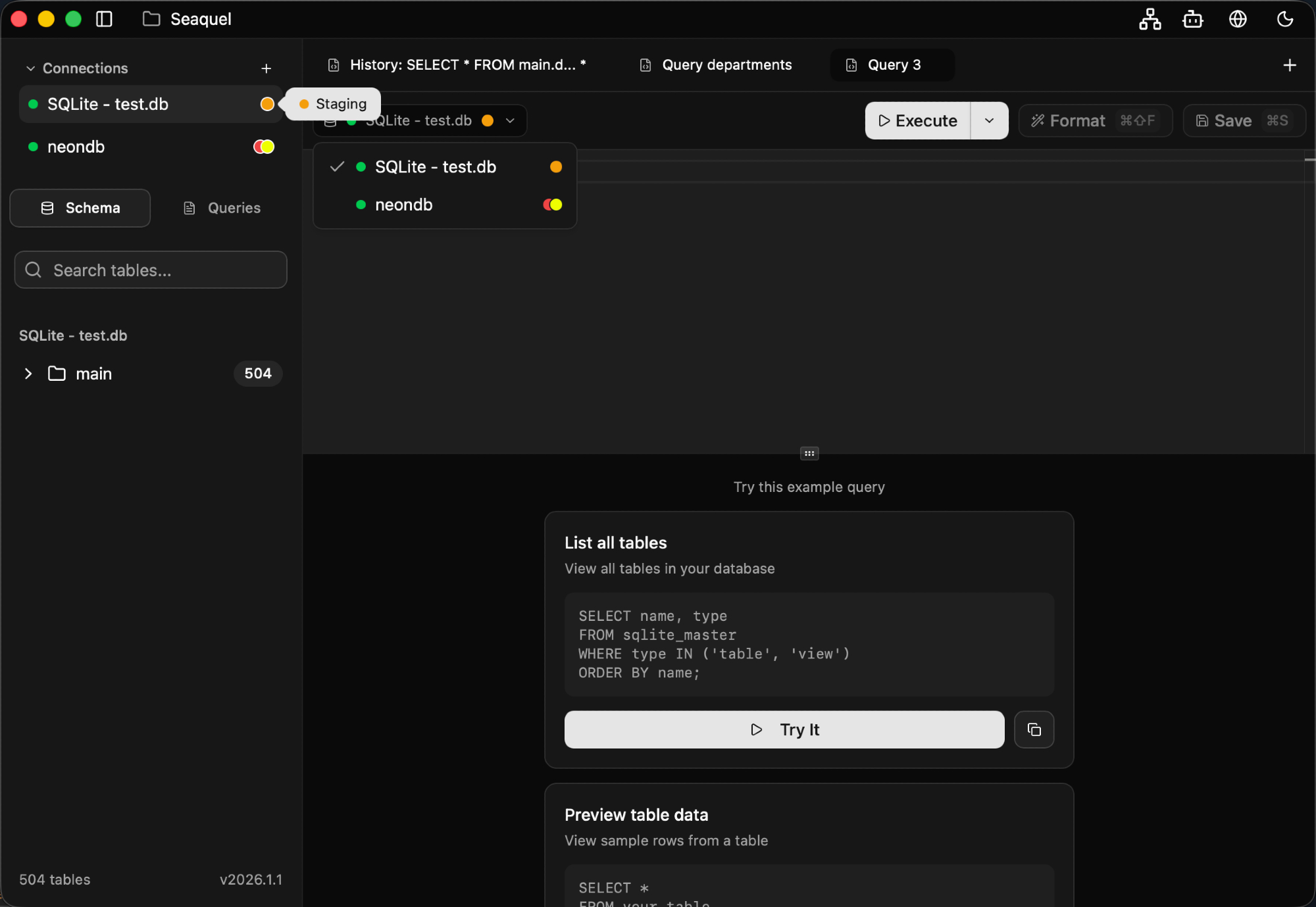Open the AI robot assistant icon
Image resolution: width=1316 pixels, height=907 pixels.
(1192, 19)
